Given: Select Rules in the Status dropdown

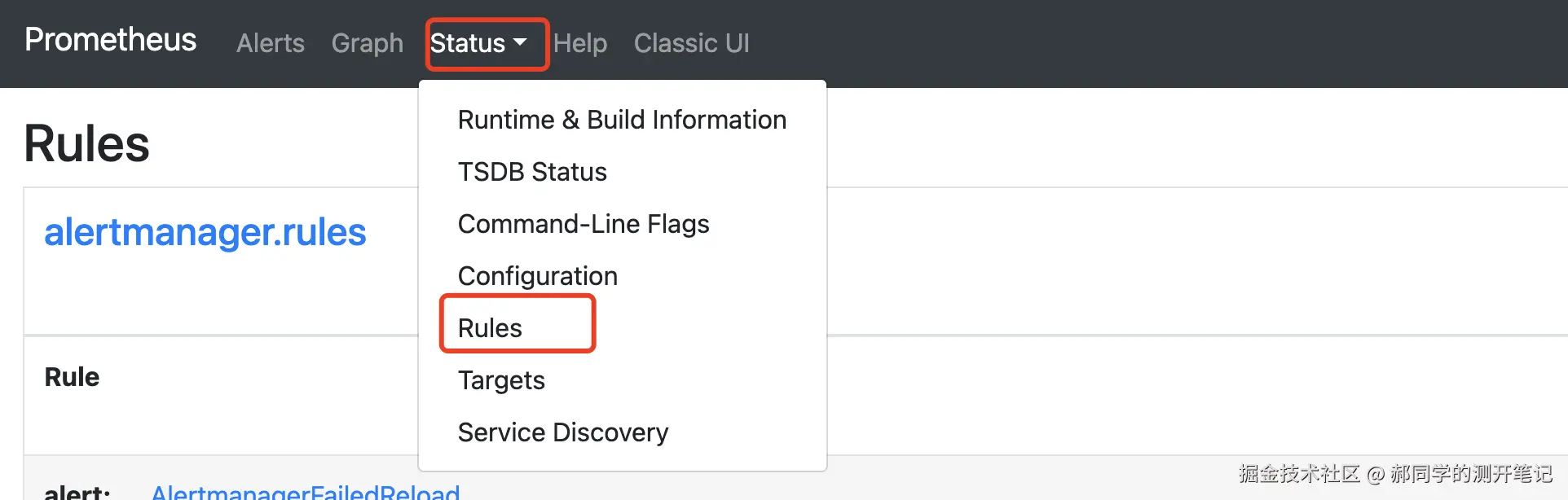Looking at the screenshot, I should pyautogui.click(x=490, y=328).
